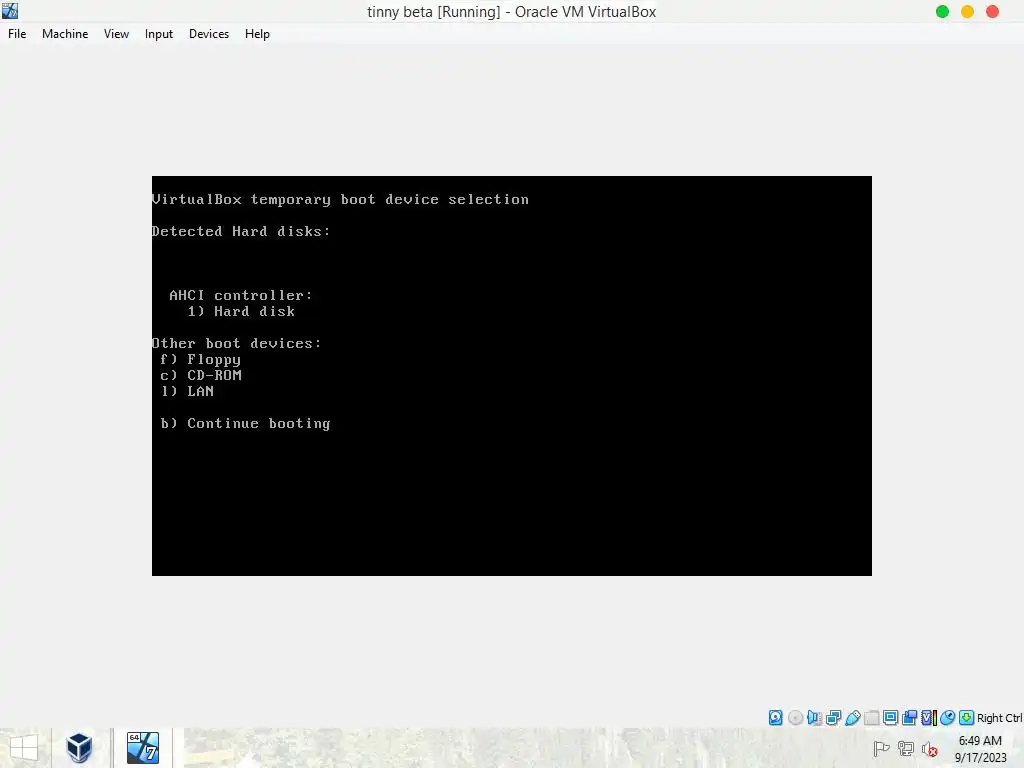Open the View menu

click(x=116, y=34)
